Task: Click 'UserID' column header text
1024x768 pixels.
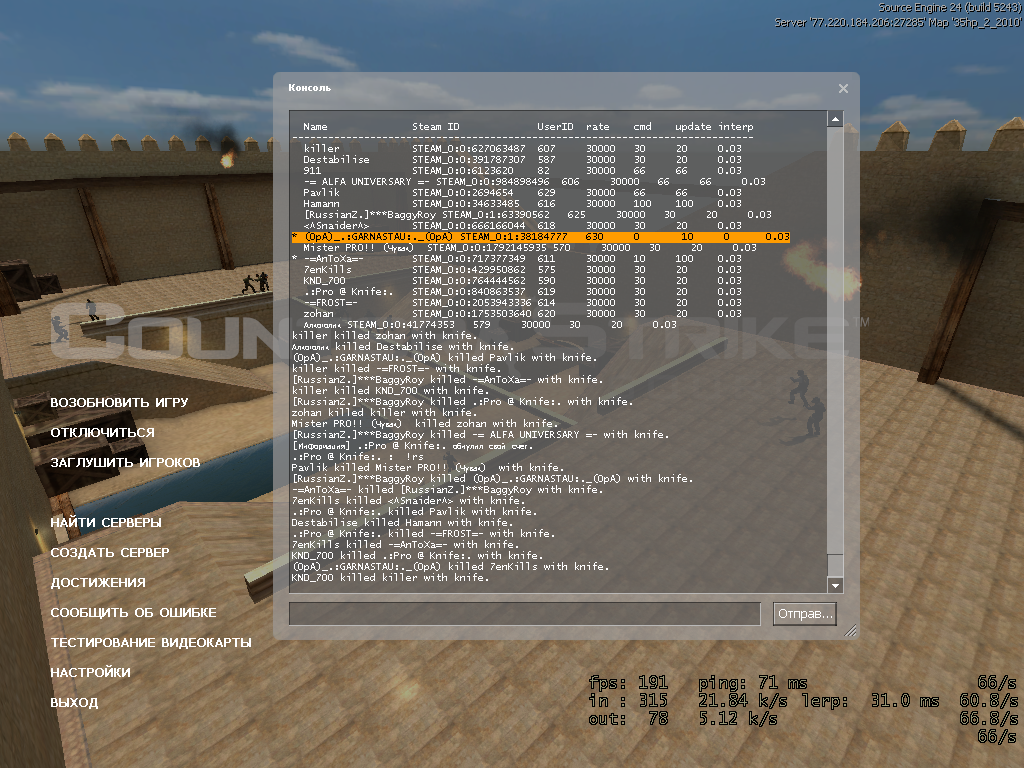Action: [555, 127]
